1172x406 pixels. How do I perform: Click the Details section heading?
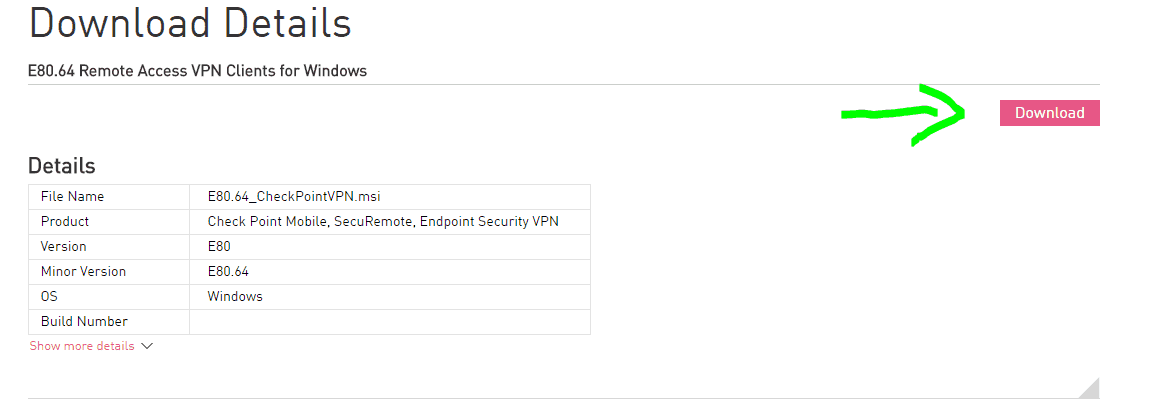[x=62, y=166]
